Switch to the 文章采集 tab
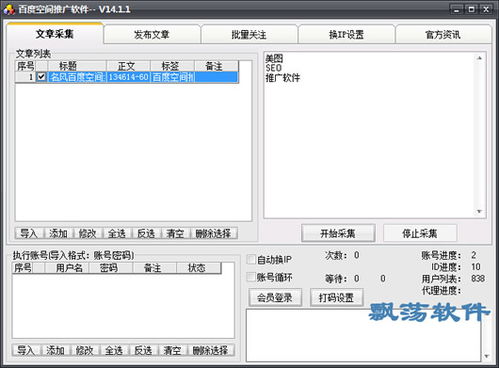 click(x=55, y=34)
